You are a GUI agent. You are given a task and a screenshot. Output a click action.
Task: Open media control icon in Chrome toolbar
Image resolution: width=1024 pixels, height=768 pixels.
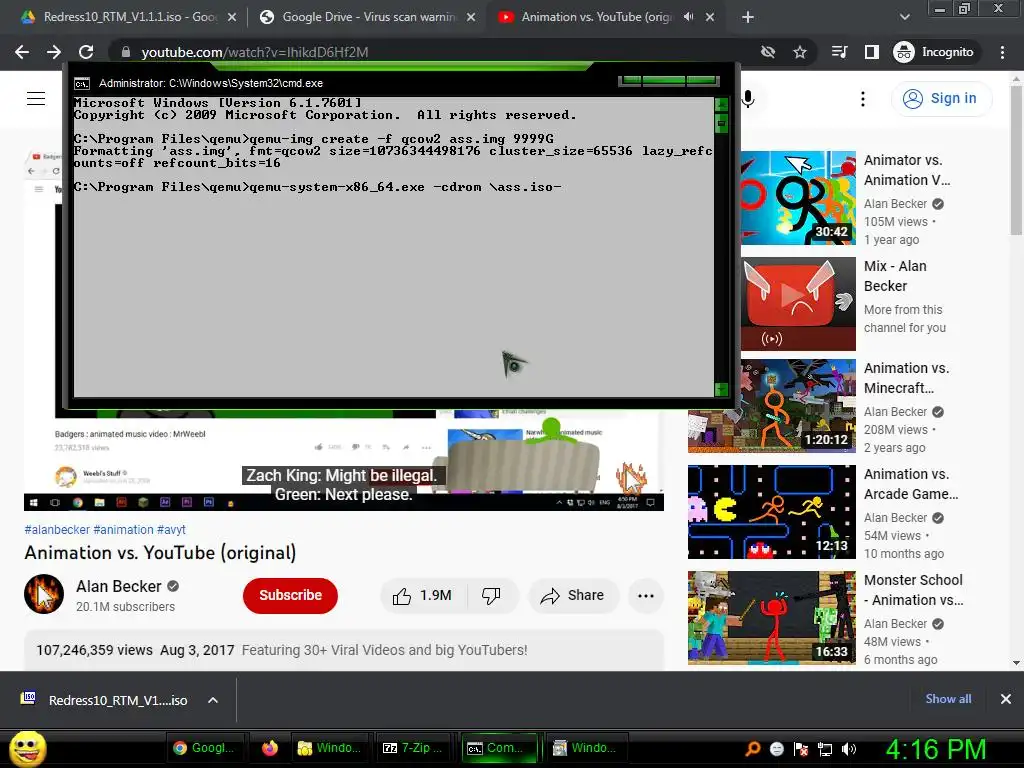pyautogui.click(x=839, y=52)
